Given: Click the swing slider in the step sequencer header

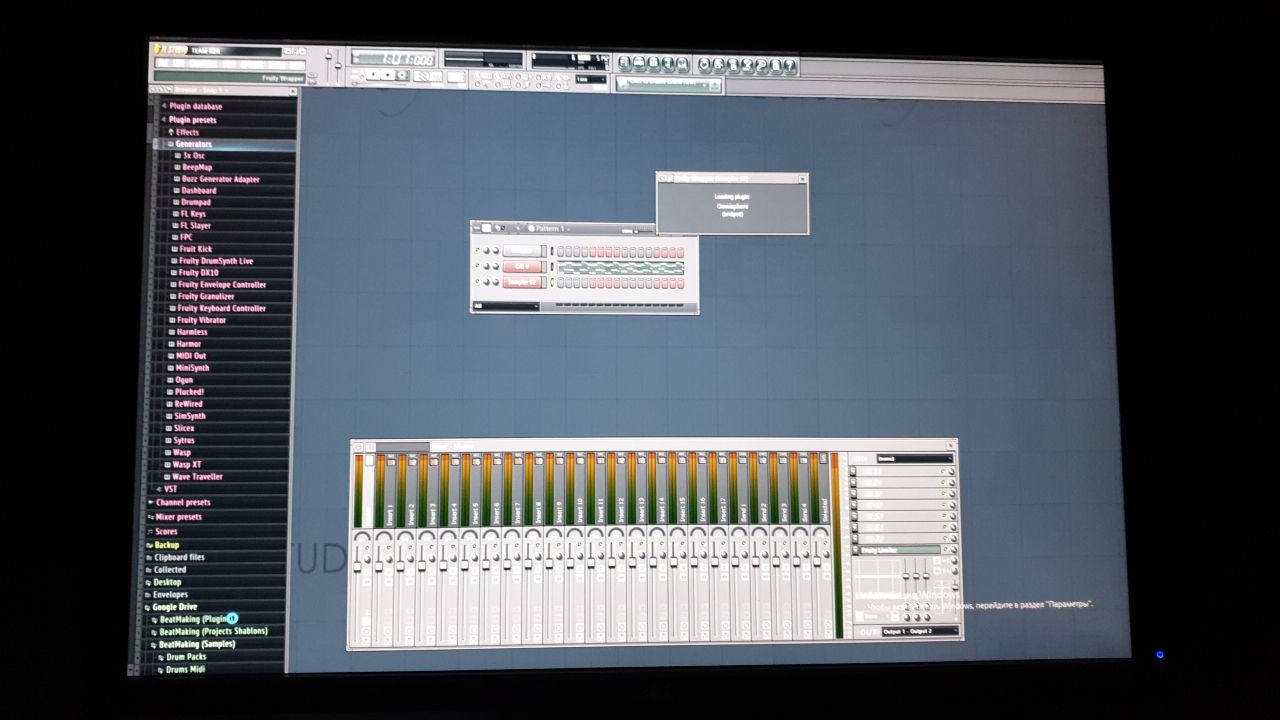Looking at the screenshot, I should [645, 231].
